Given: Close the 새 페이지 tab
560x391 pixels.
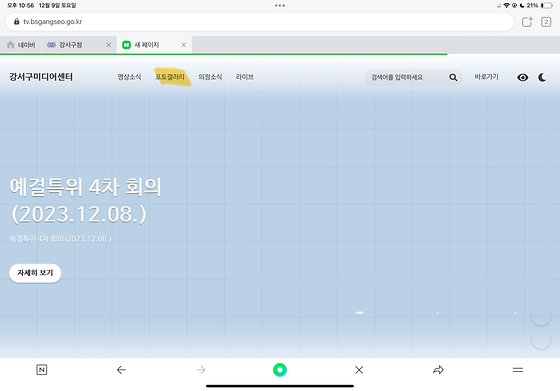Looking at the screenshot, I should coord(184,45).
